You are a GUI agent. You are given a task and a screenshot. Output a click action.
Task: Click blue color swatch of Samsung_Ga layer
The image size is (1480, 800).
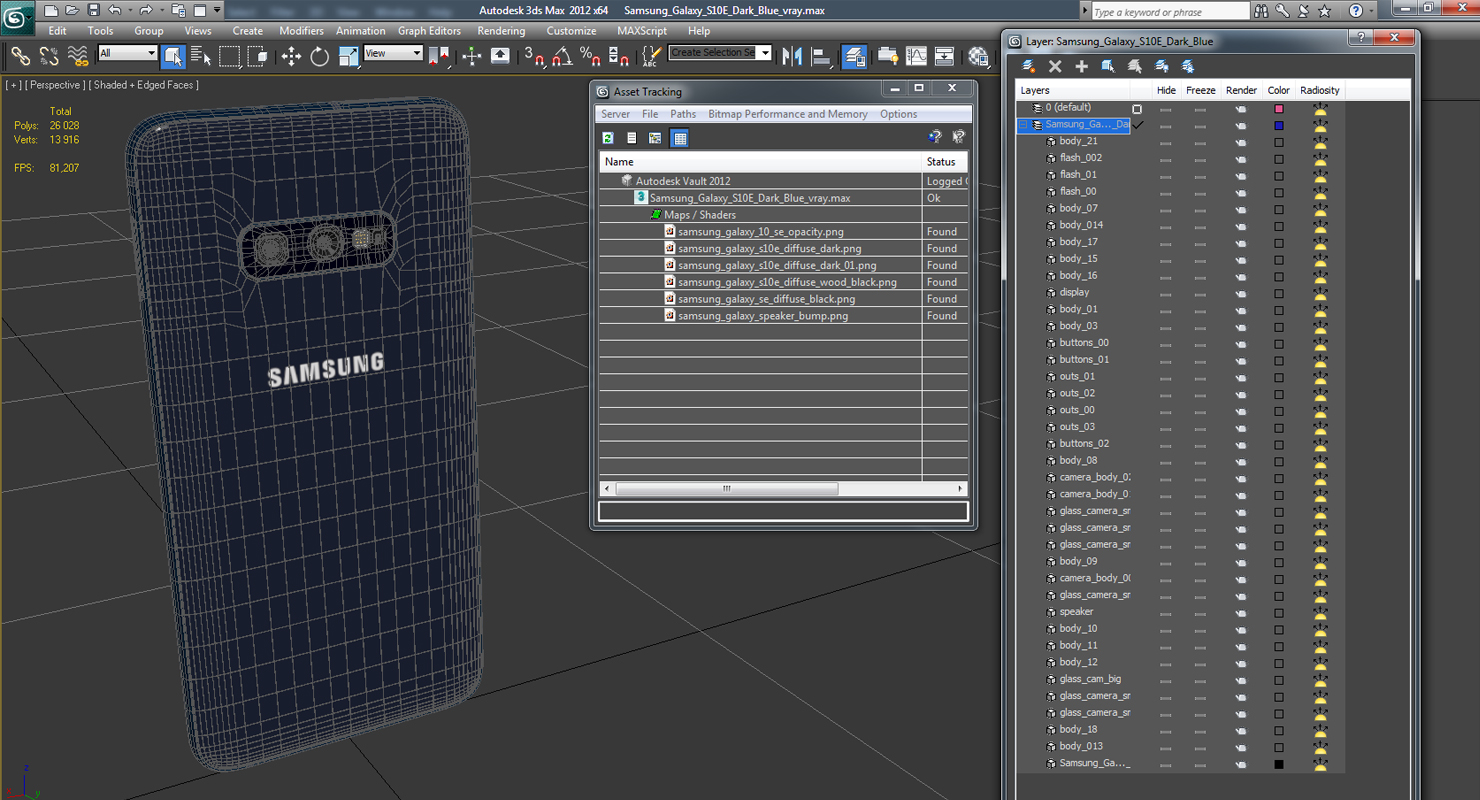pyautogui.click(x=1279, y=125)
